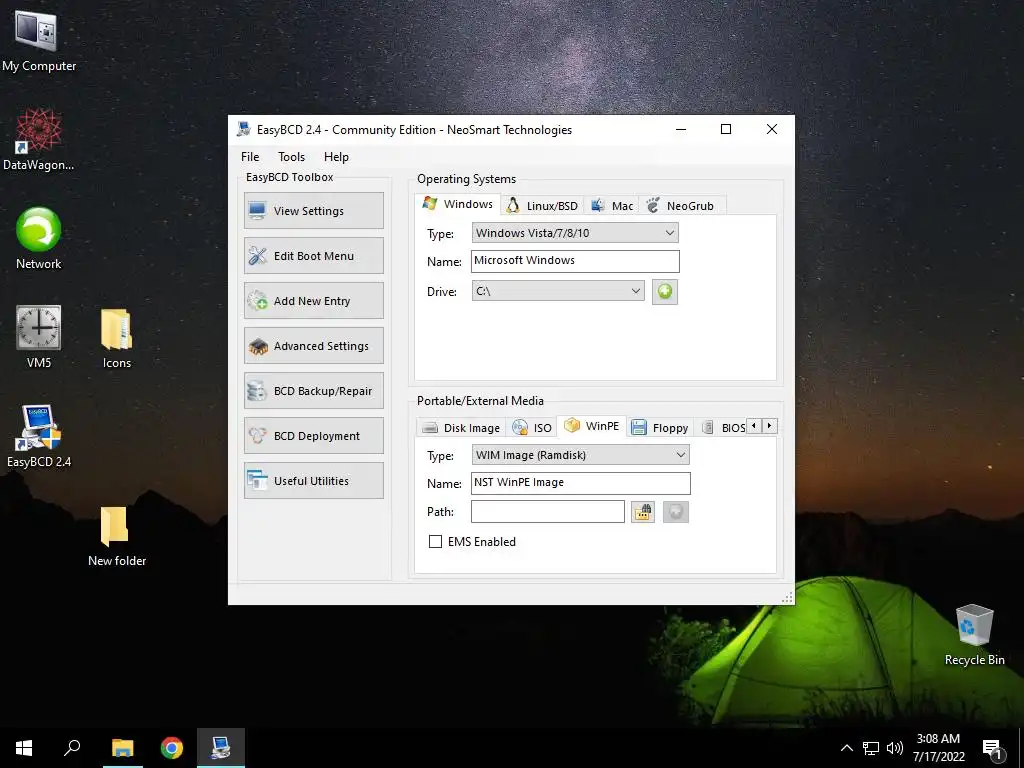
Task: Select My Computer desktop icon
Action: coord(39,41)
